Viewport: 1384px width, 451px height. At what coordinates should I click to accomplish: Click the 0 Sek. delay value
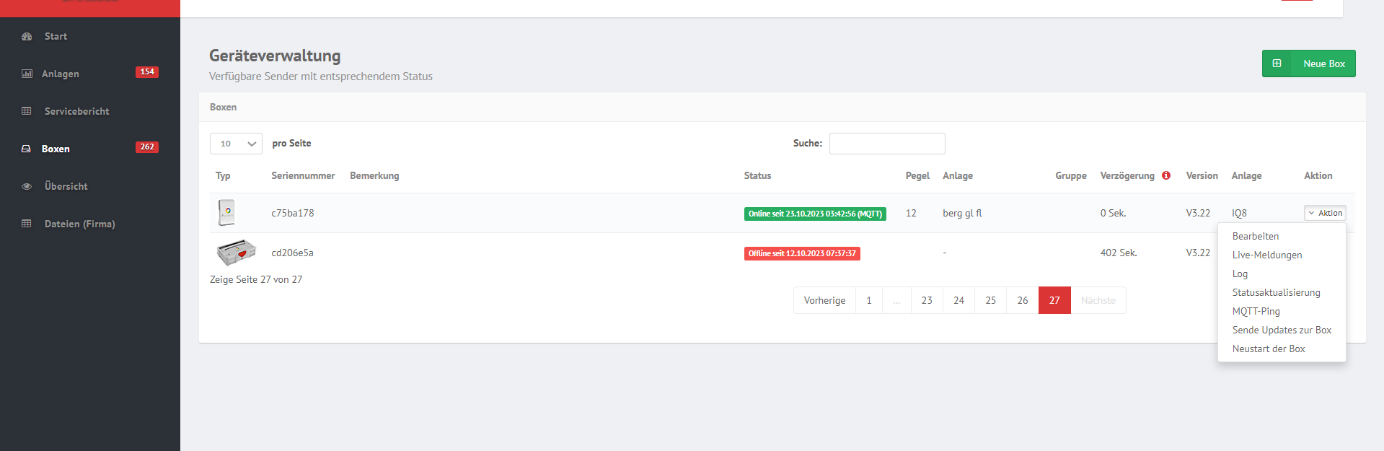coord(1113,213)
